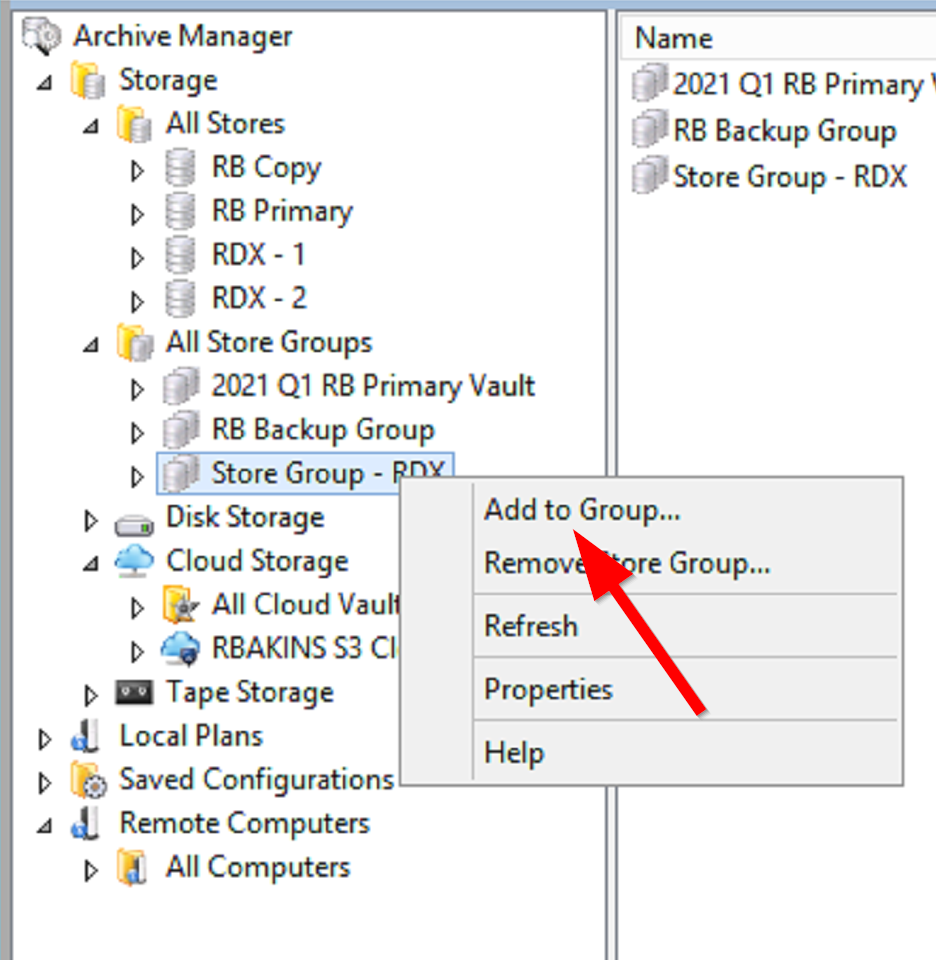Click the All Computers folder icon
The height and width of the screenshot is (960, 936).
point(132,868)
